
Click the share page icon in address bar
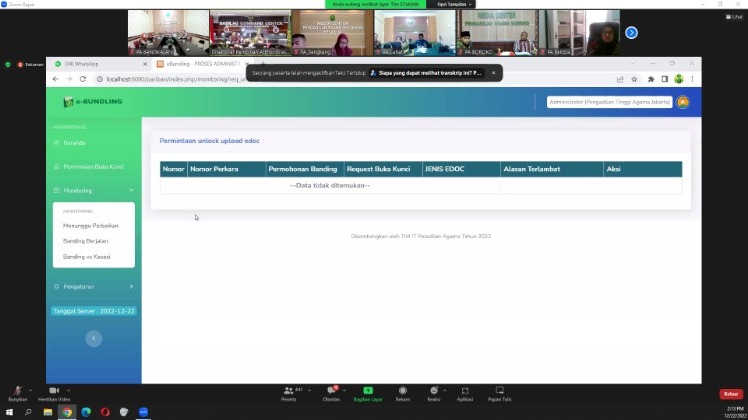620,79
